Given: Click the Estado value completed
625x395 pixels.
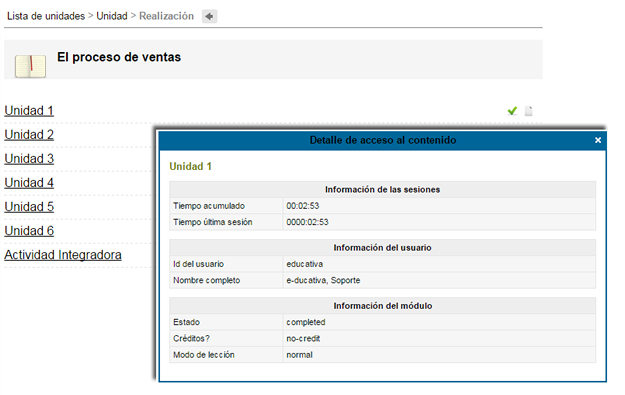Looking at the screenshot, I should (306, 322).
